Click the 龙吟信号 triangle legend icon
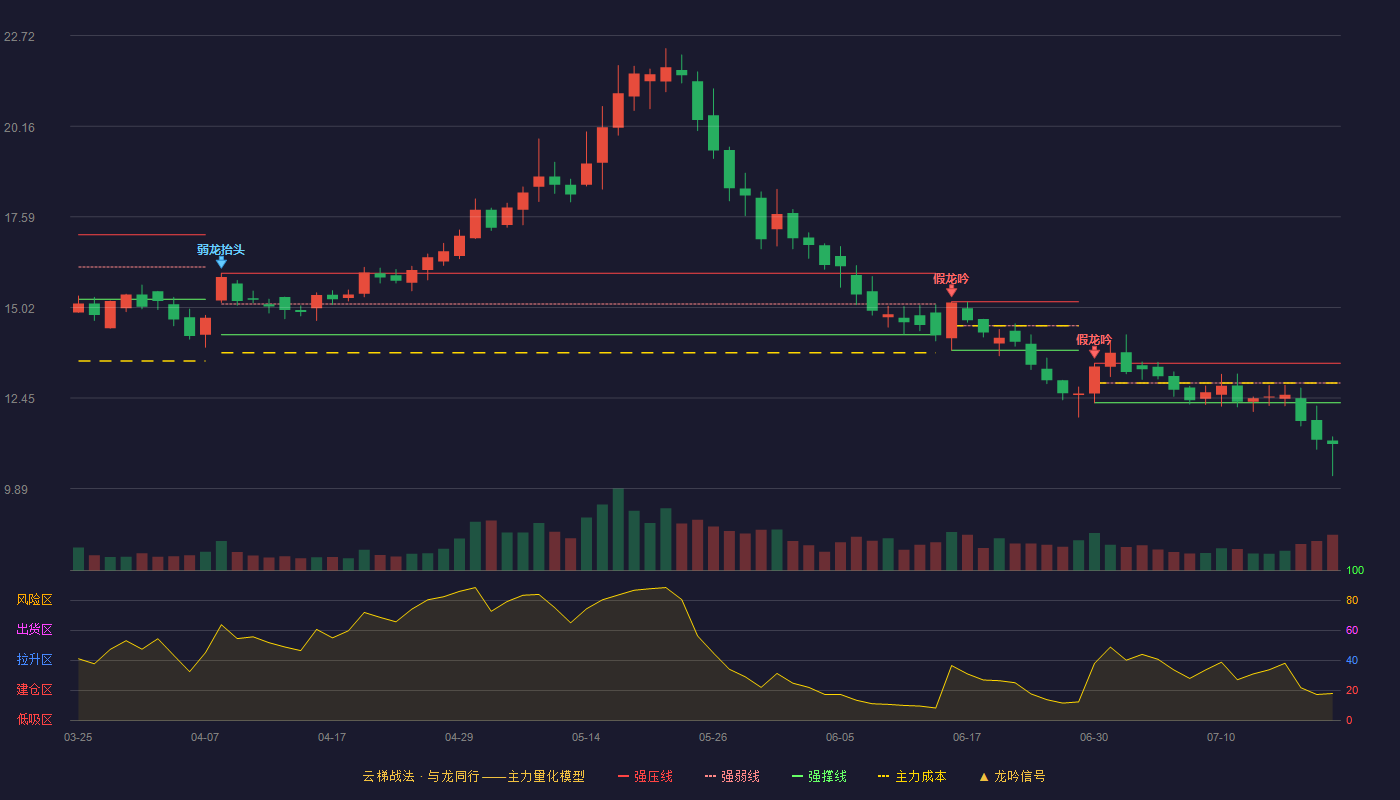This screenshot has height=800, width=1400. tap(983, 776)
